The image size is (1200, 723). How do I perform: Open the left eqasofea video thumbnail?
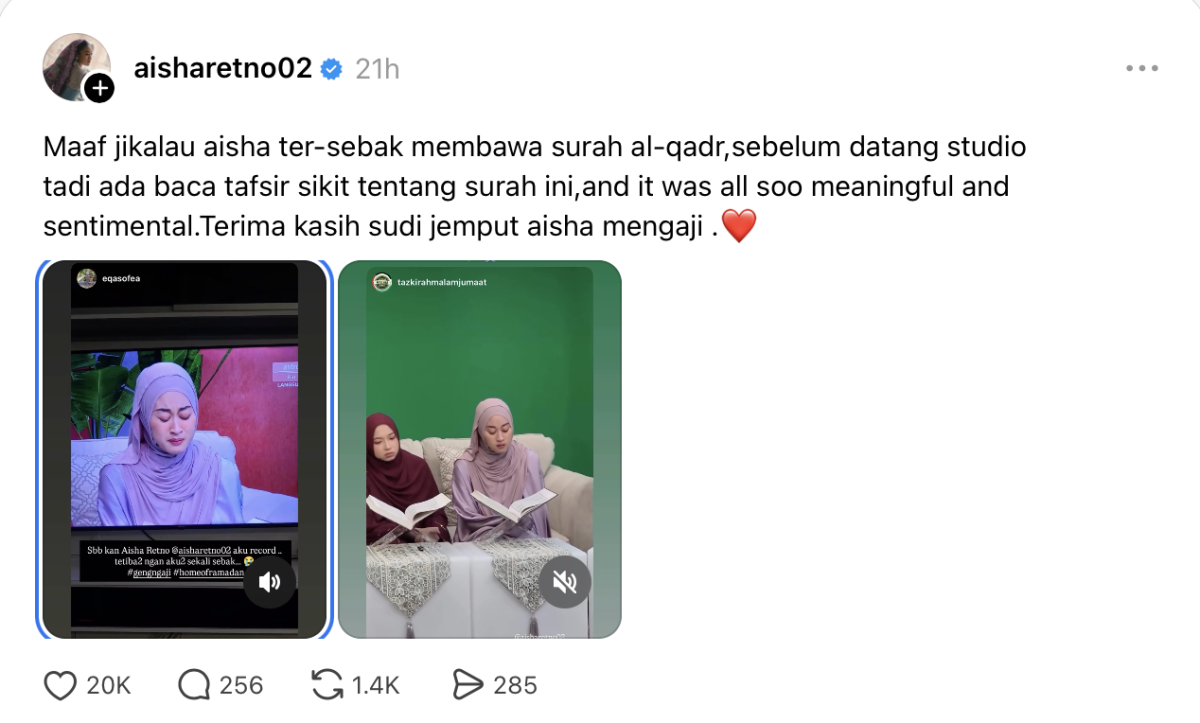(x=184, y=449)
